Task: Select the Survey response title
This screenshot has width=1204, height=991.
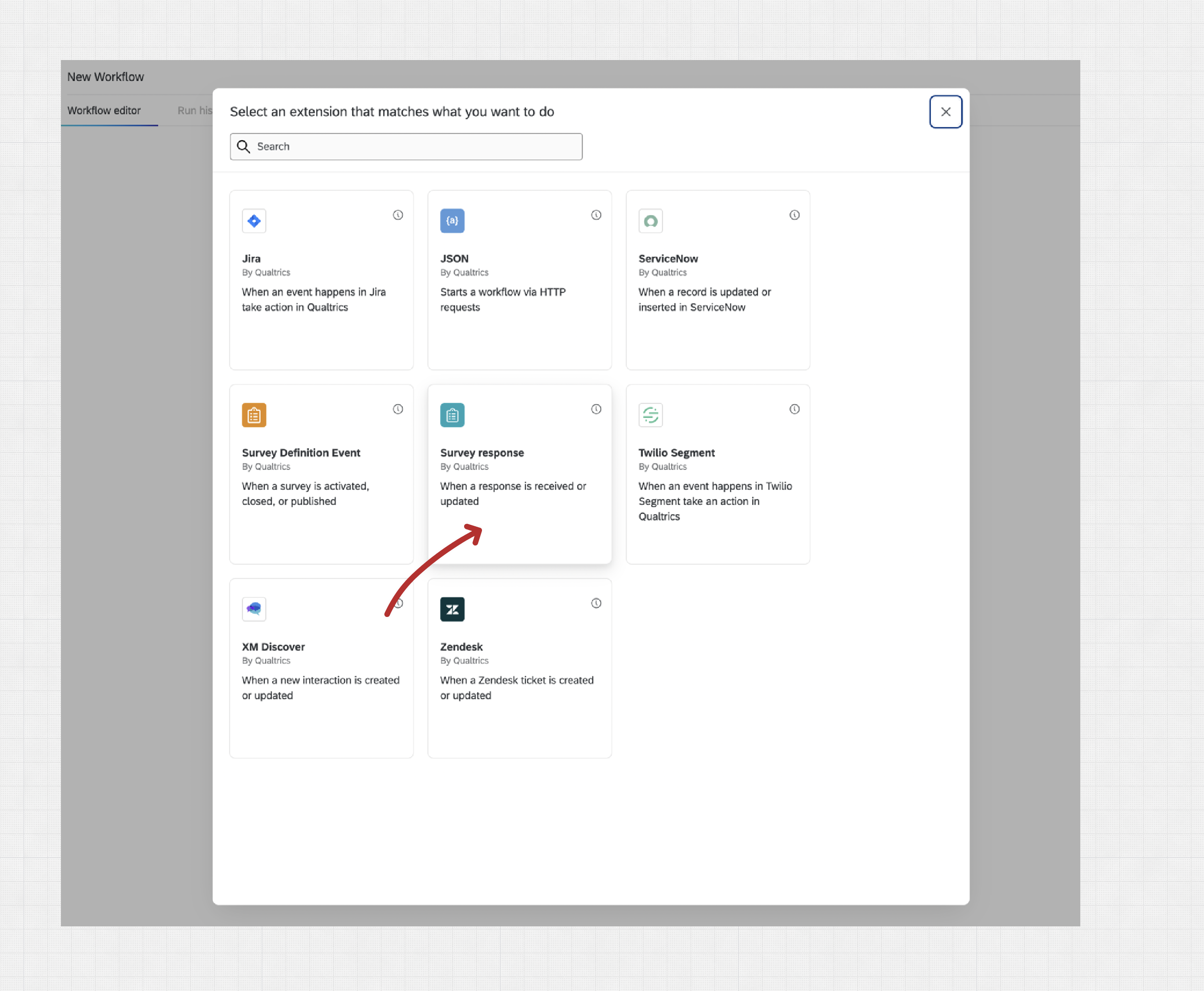Action: click(482, 453)
